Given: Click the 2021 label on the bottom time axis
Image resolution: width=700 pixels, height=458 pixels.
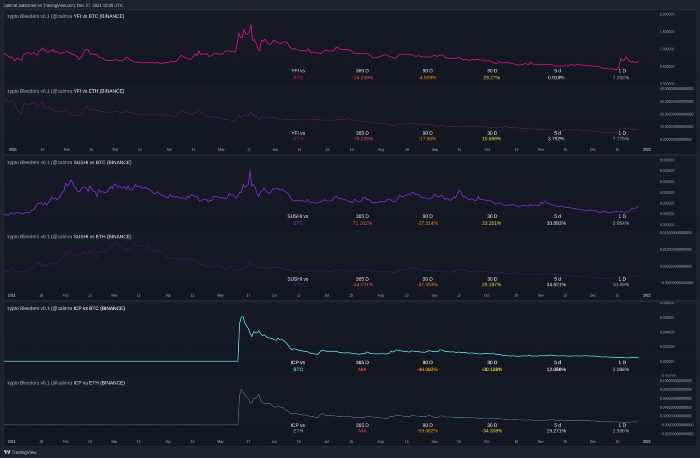Looking at the screenshot, I should pos(12,441).
